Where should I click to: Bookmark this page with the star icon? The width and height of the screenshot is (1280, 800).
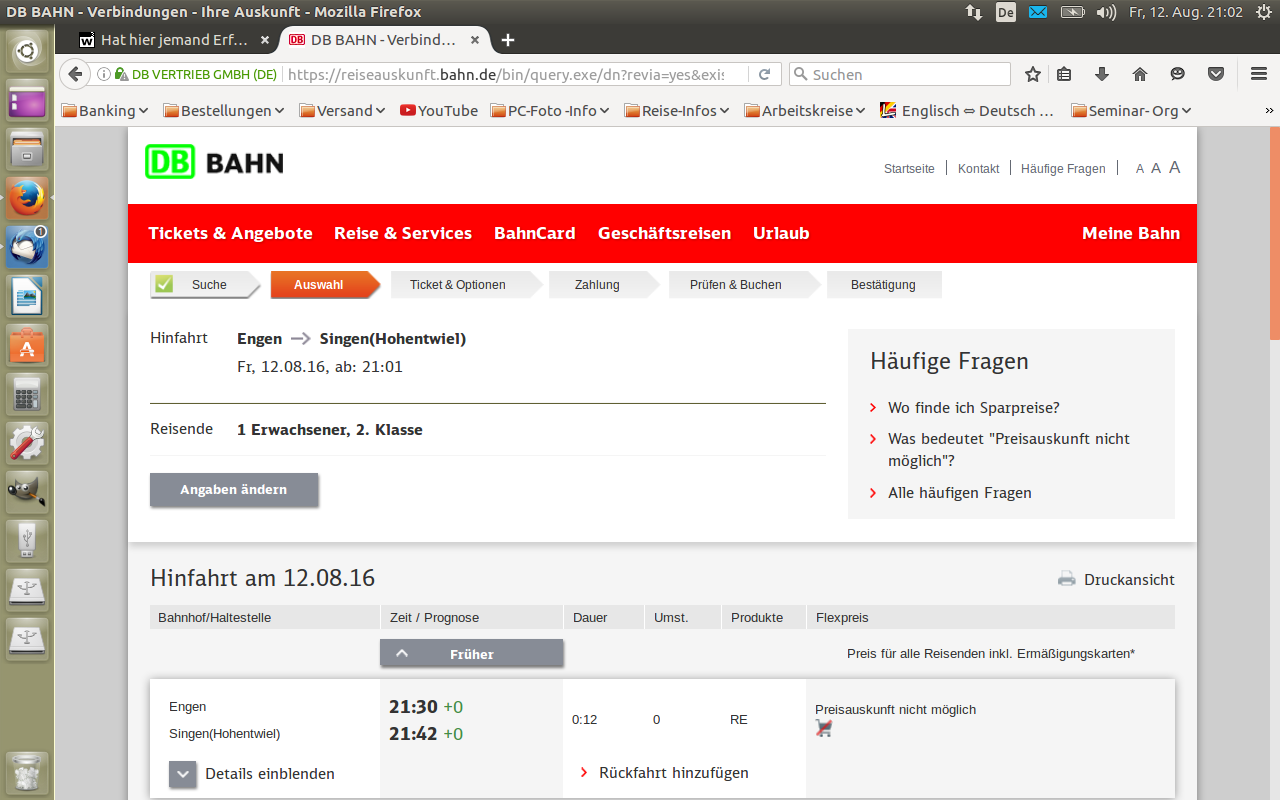(1033, 74)
